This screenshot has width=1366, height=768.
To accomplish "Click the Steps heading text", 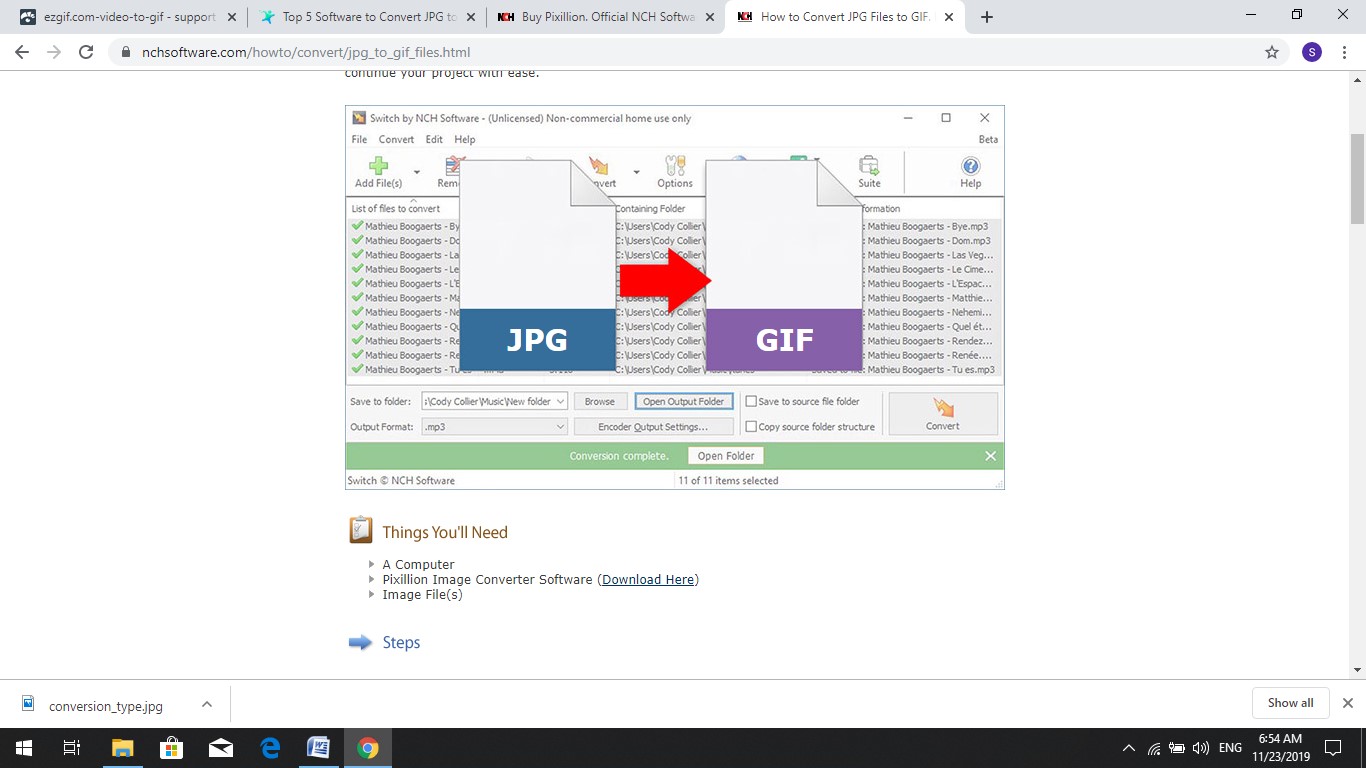I will 401,642.
